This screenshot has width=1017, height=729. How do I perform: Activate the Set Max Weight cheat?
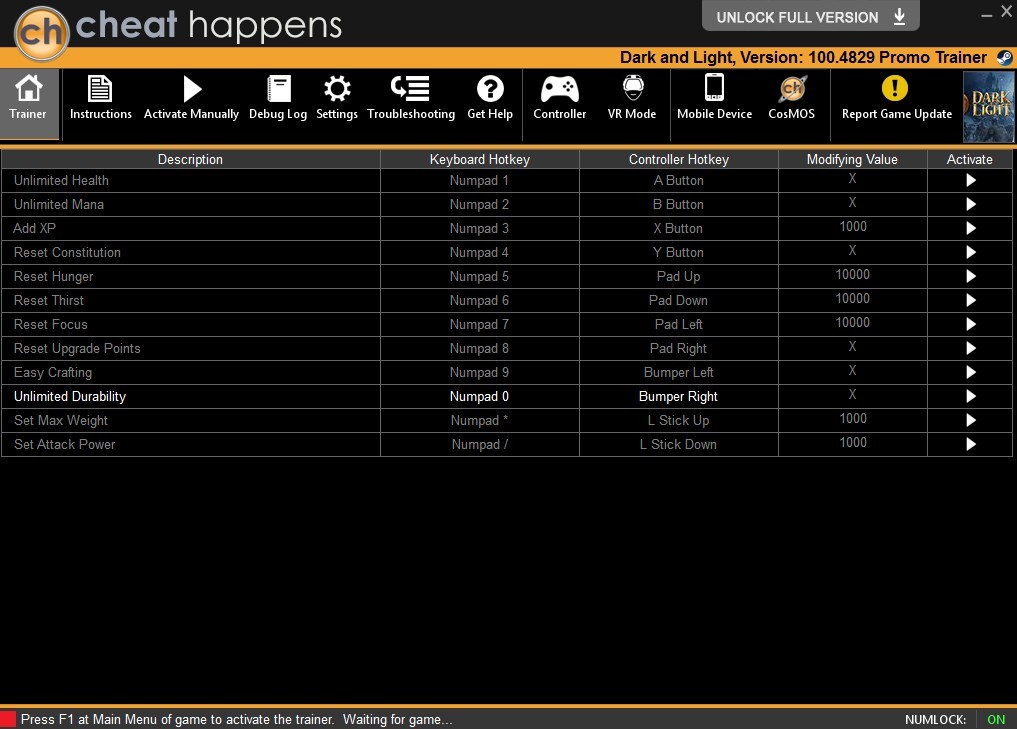tap(970, 420)
